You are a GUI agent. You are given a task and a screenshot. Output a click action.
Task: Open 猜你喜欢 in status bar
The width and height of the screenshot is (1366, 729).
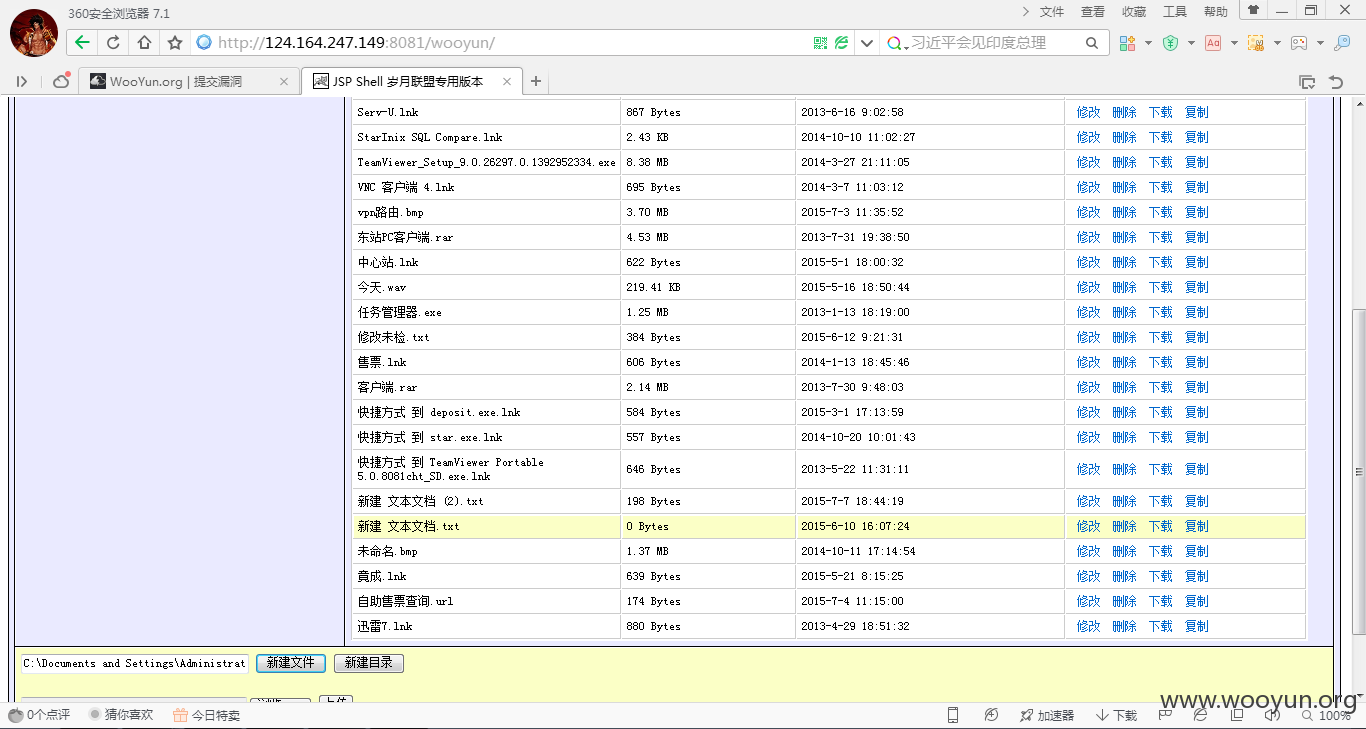121,715
